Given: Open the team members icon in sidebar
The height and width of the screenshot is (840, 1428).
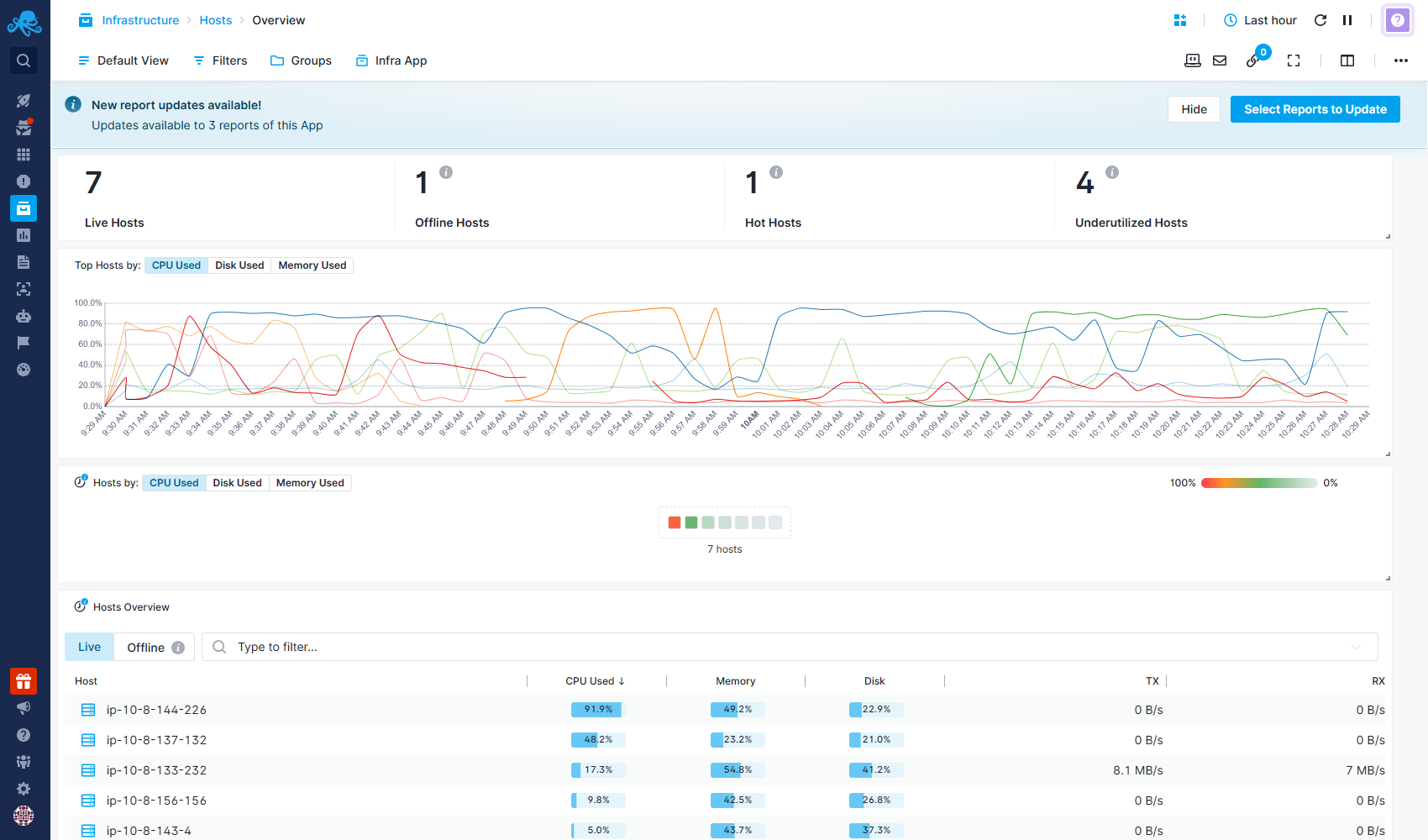Looking at the screenshot, I should 24,762.
